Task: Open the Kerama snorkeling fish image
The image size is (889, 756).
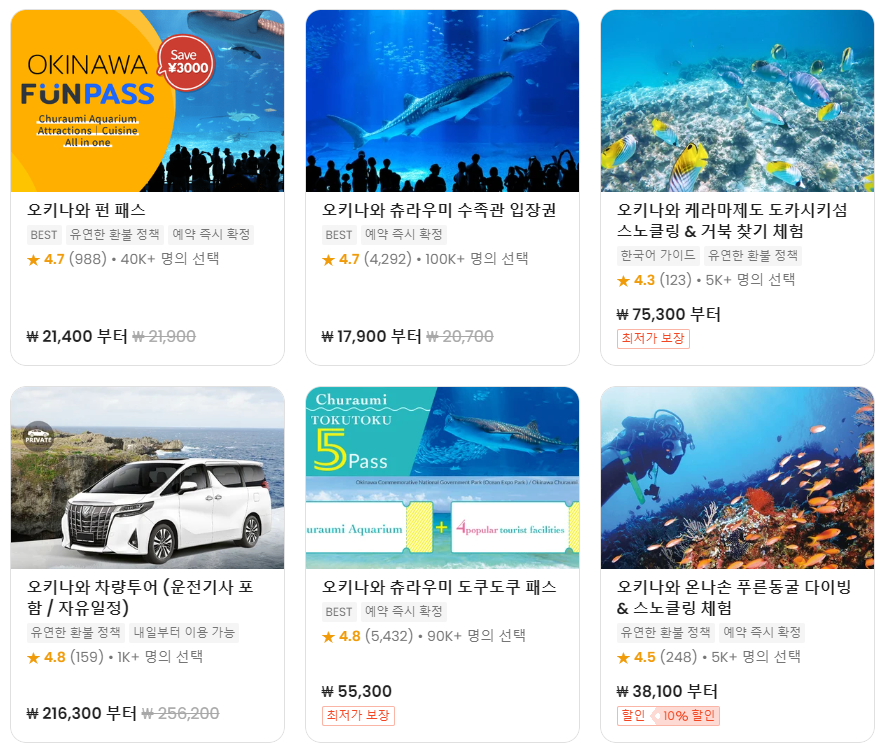Action: (737, 101)
